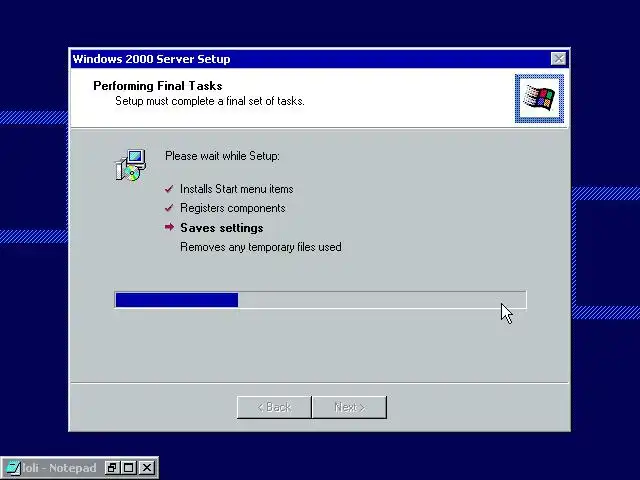The height and width of the screenshot is (480, 640).
Task: Restore the minimized loli Notepad window
Action: click(x=111, y=468)
